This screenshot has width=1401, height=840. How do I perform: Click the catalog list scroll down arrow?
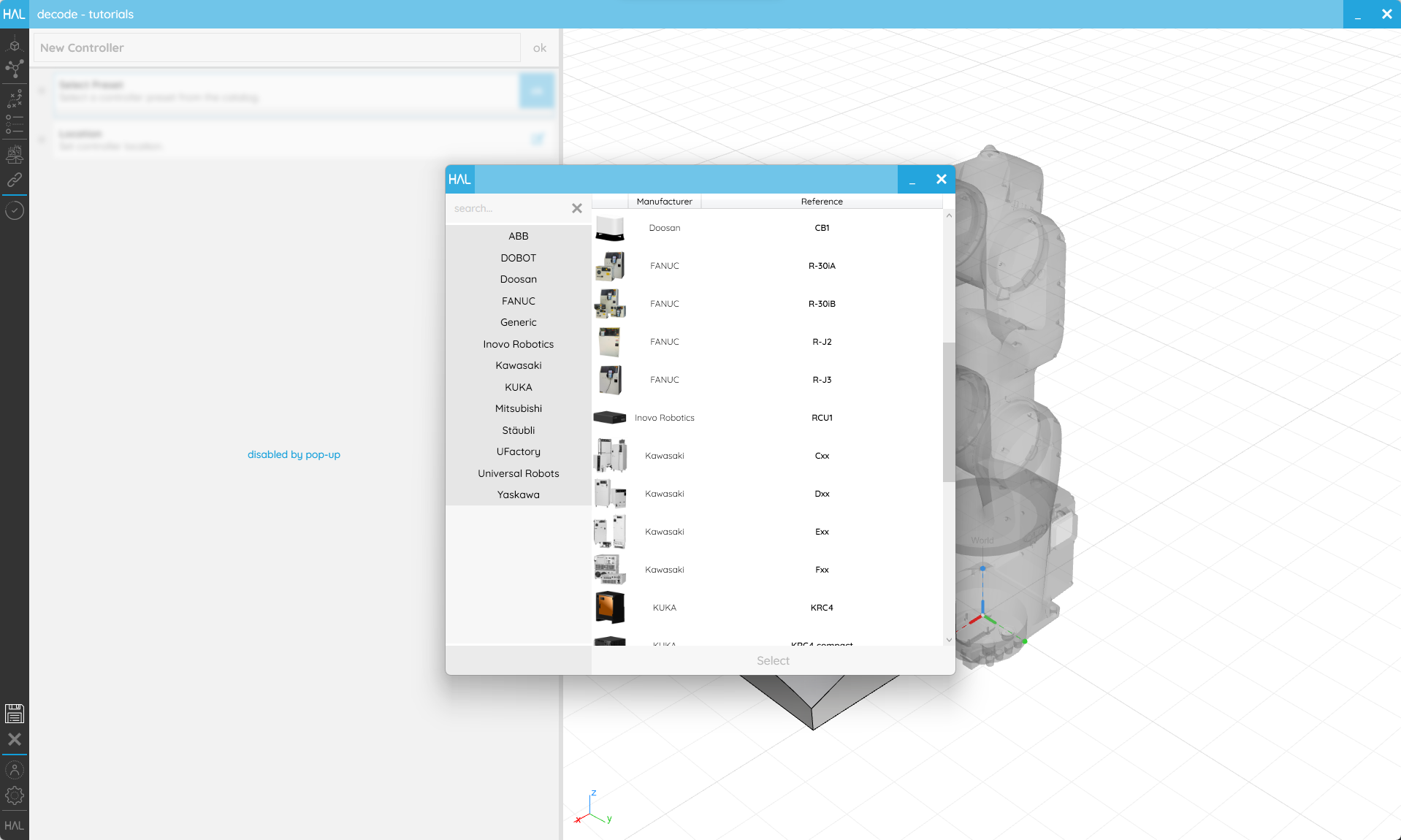click(949, 640)
